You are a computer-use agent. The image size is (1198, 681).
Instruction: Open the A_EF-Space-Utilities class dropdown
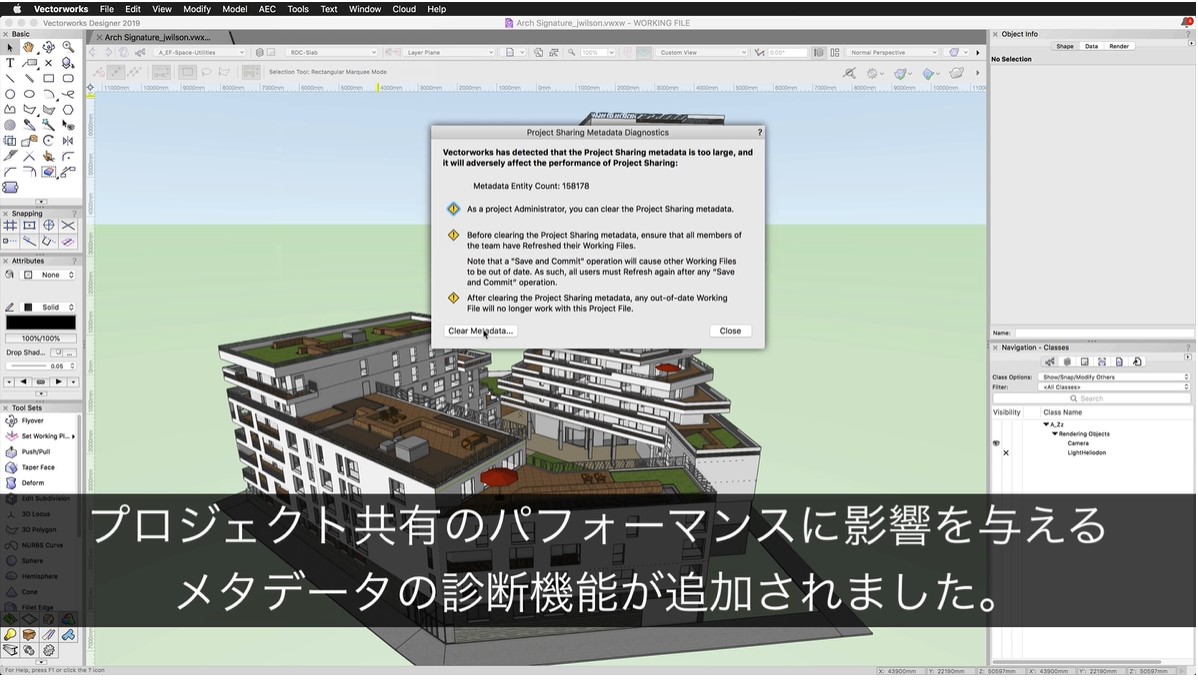pyautogui.click(x=201, y=53)
